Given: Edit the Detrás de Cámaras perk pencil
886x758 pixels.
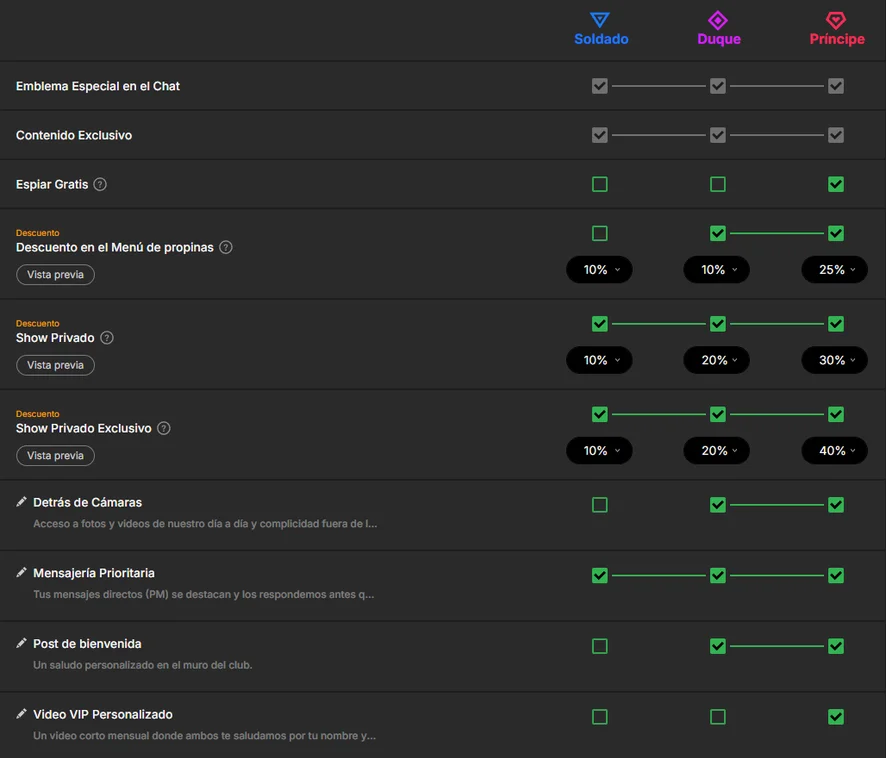Looking at the screenshot, I should click(21, 502).
